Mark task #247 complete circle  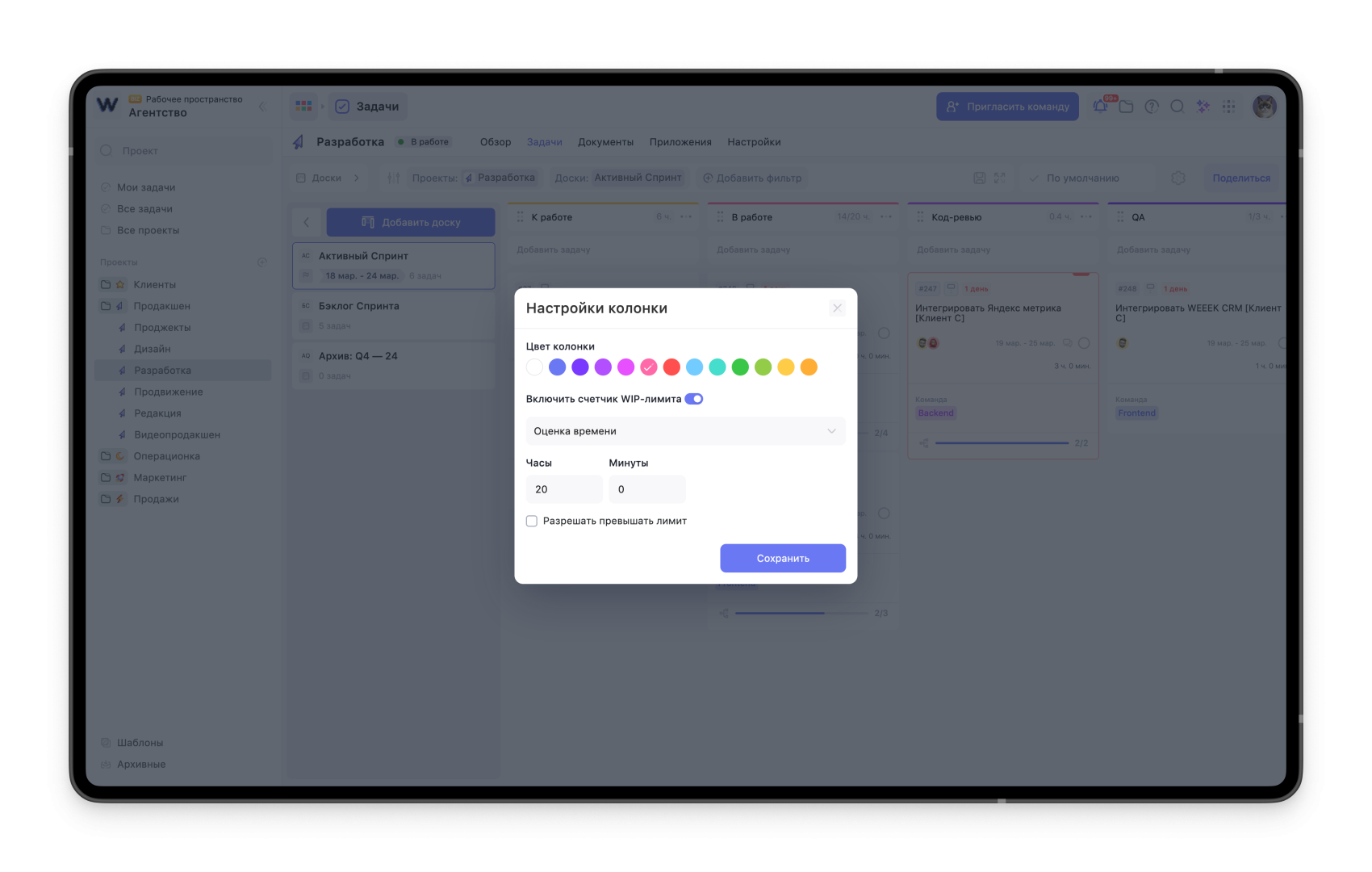pyautogui.click(x=1084, y=343)
